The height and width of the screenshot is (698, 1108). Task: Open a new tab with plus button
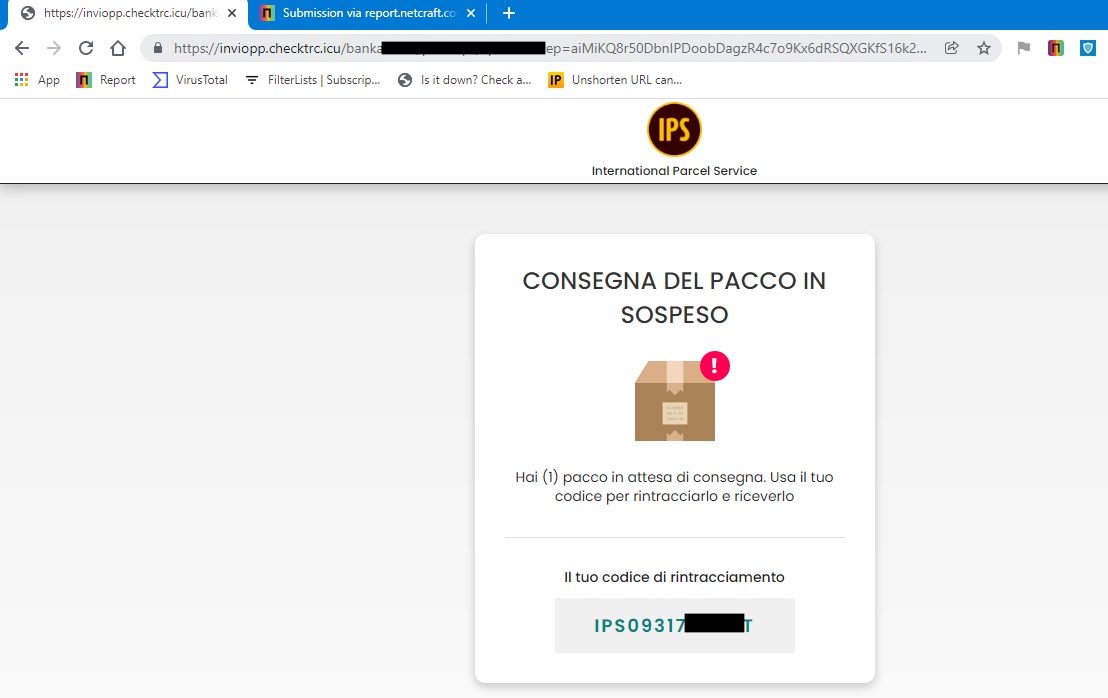tap(509, 13)
